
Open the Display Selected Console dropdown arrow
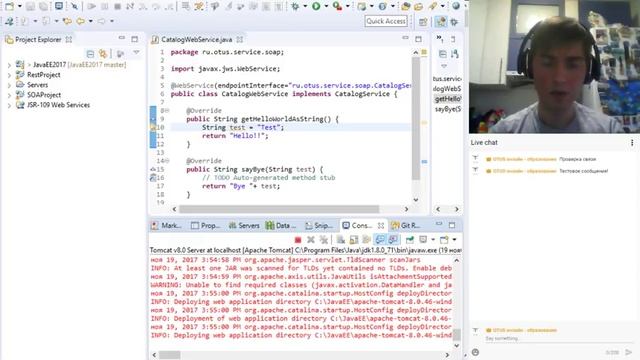(x=433, y=240)
